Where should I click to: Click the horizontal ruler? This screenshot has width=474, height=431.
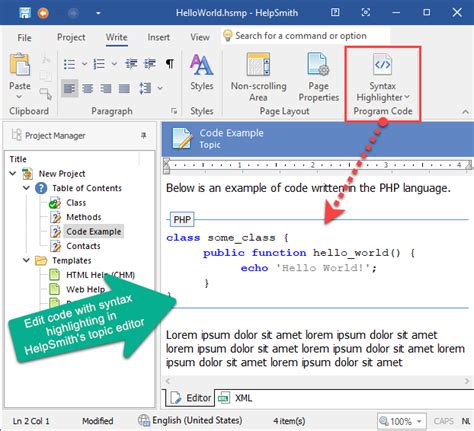(318, 165)
